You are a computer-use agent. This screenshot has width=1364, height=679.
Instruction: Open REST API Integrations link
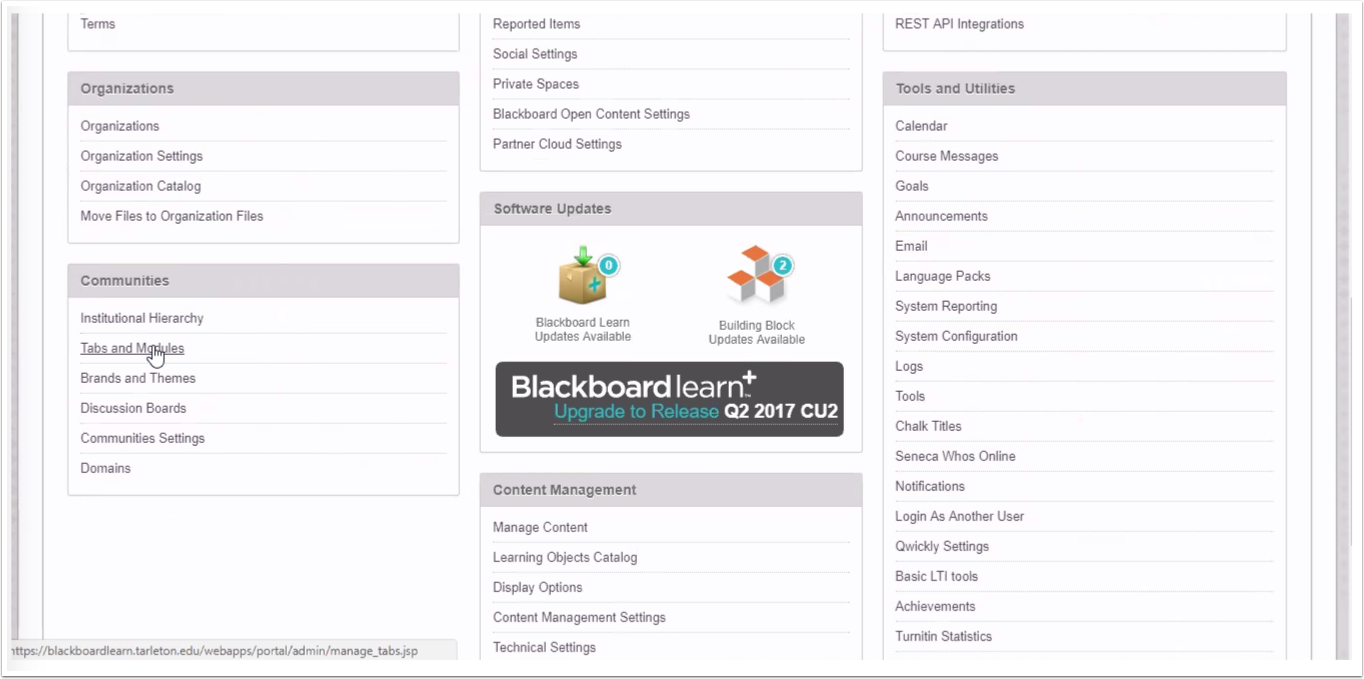959,24
